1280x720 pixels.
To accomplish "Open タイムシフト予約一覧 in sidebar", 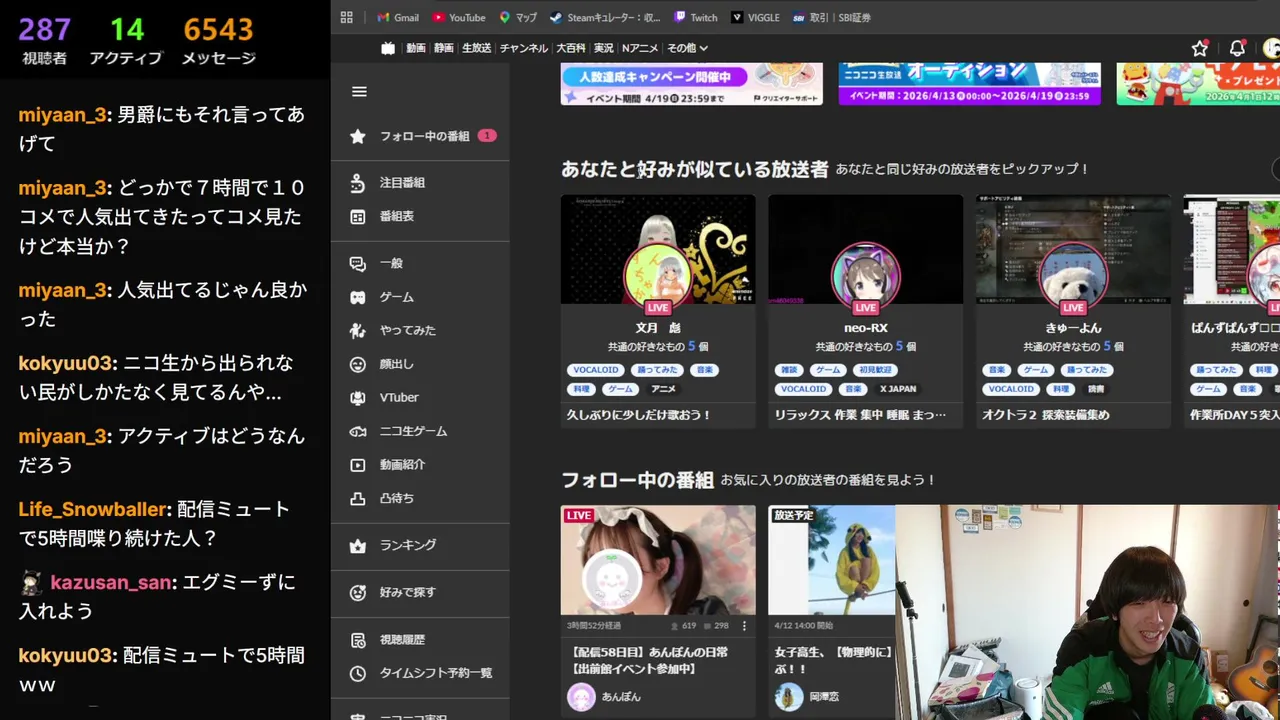I will pos(421,673).
